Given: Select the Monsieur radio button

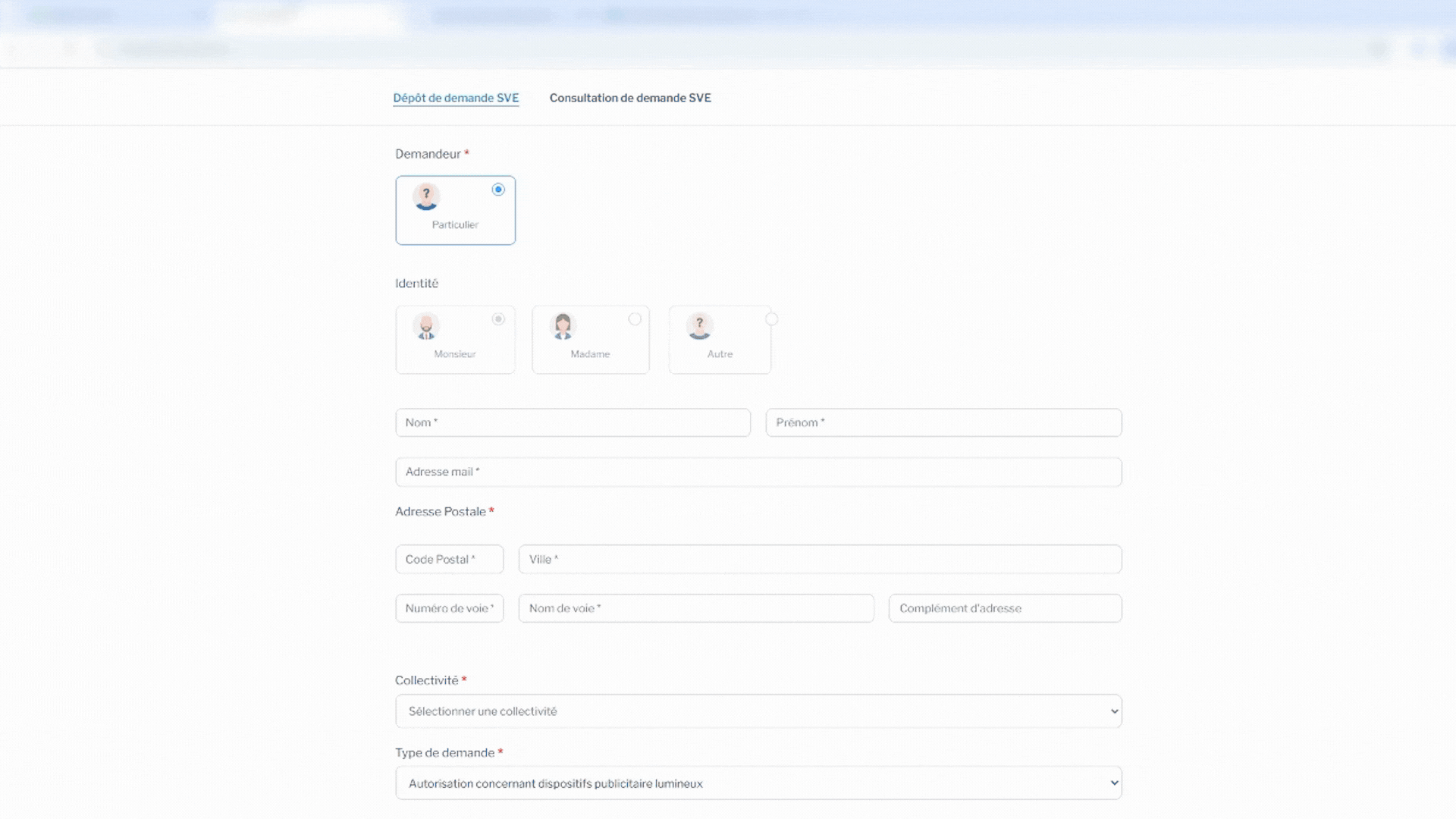Looking at the screenshot, I should click(498, 319).
